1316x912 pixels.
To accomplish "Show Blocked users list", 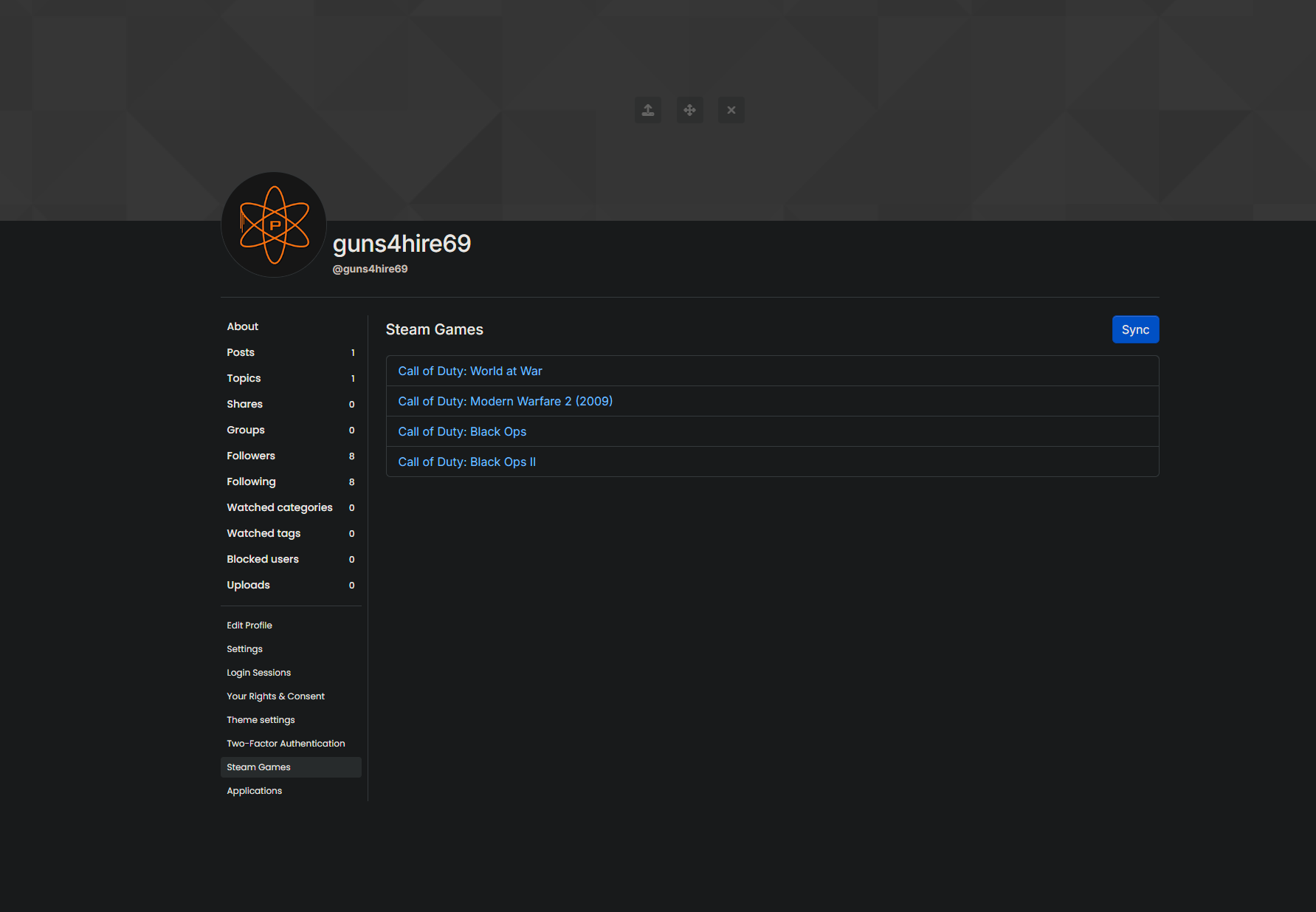I will click(263, 559).
